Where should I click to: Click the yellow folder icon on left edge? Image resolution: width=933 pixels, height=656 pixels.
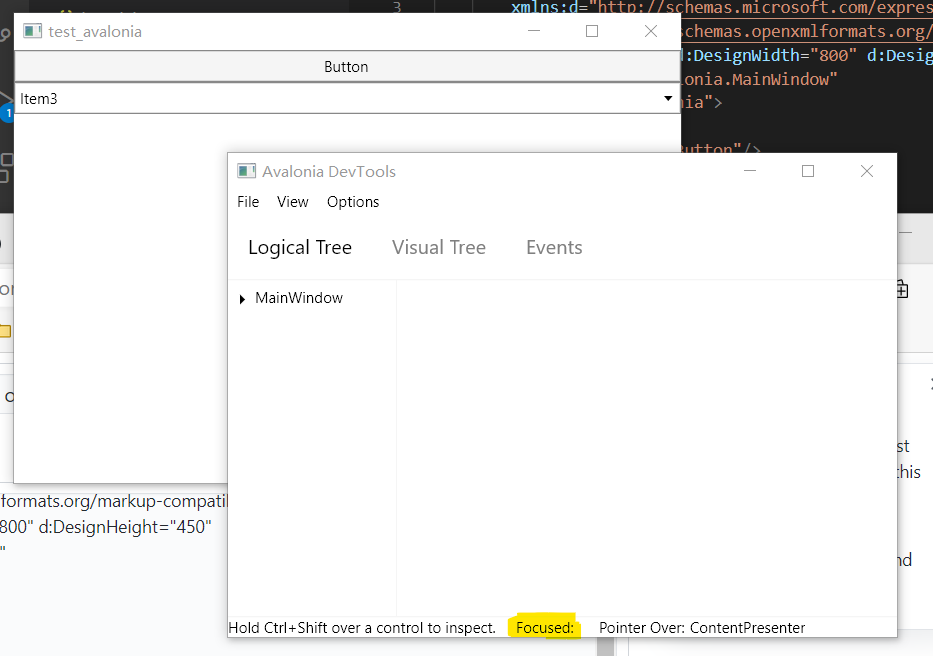pyautogui.click(x=6, y=330)
